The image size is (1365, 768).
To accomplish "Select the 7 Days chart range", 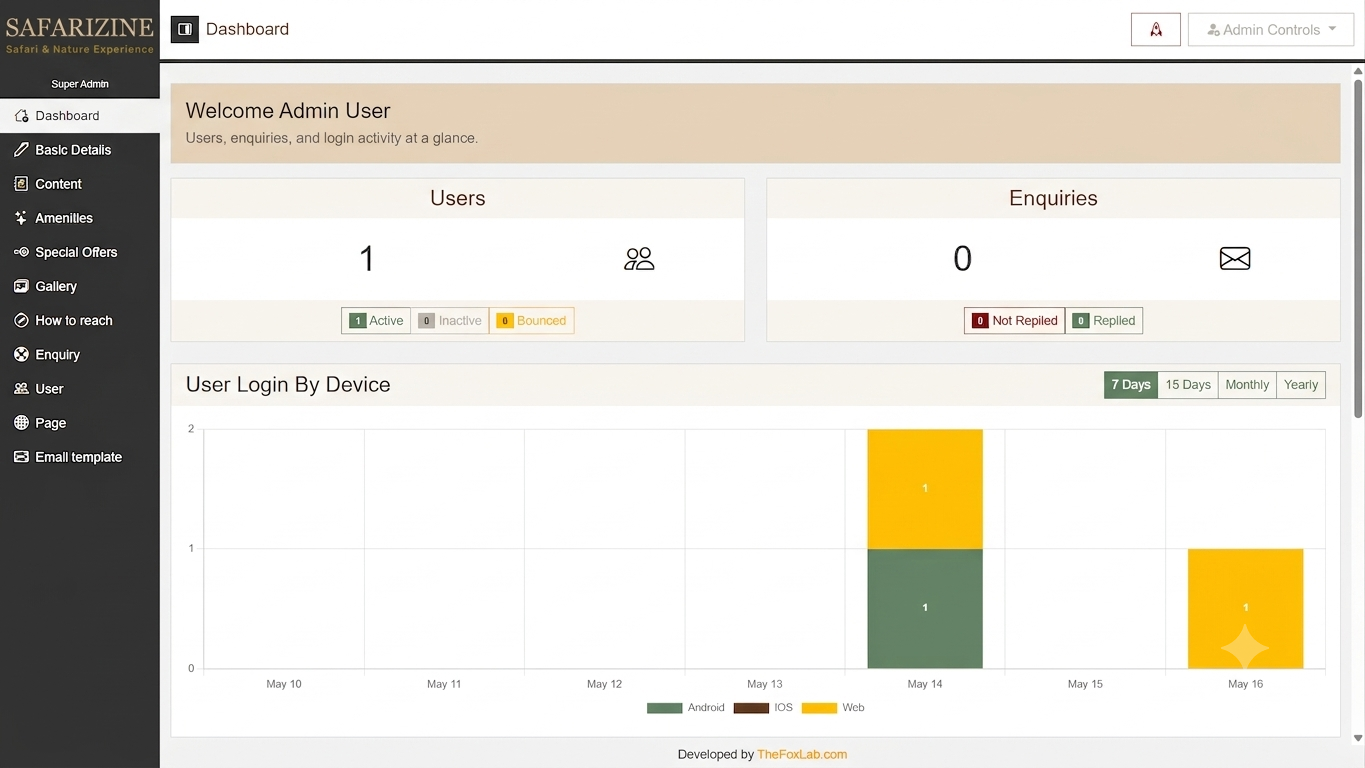I will point(1131,385).
